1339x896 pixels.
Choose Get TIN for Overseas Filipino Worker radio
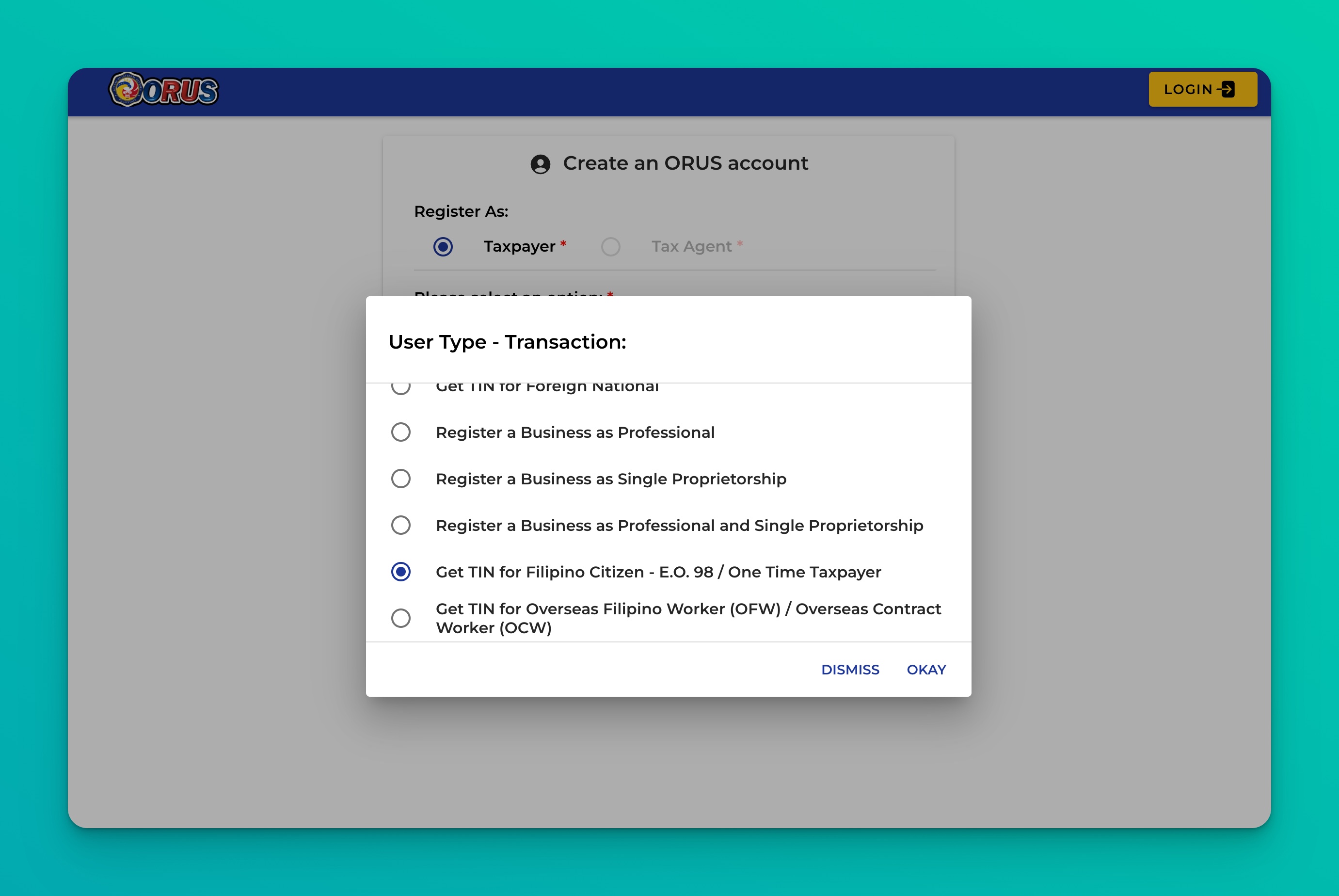click(400, 618)
